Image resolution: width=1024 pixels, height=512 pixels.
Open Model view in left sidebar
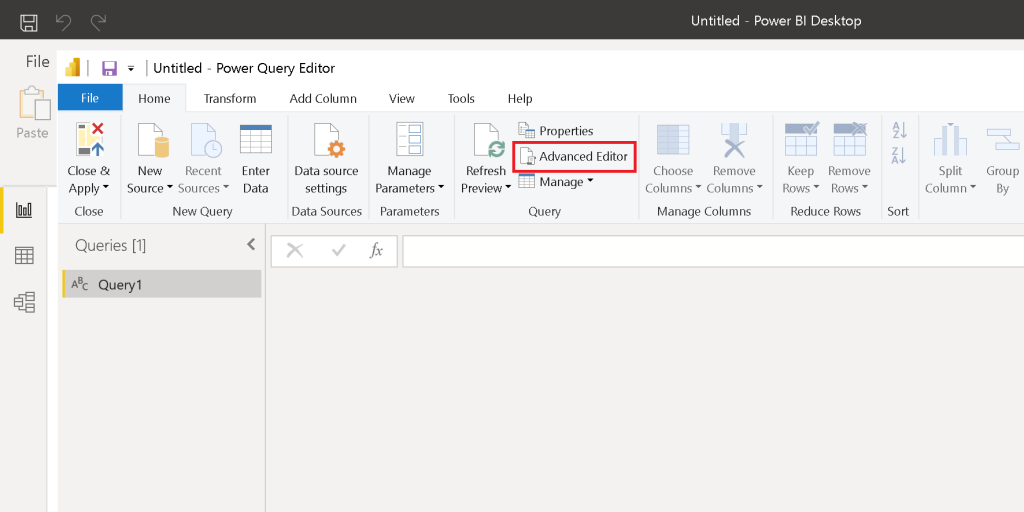(24, 302)
